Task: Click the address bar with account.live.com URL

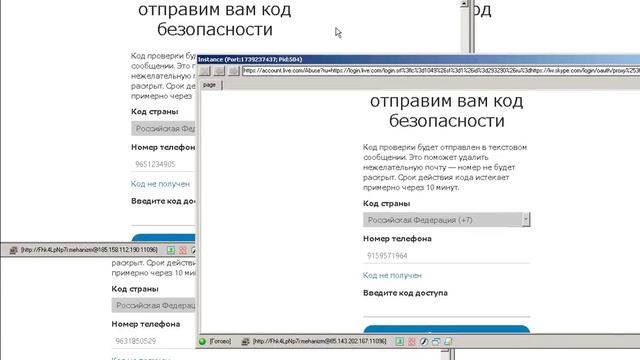Action: pyautogui.click(x=441, y=71)
